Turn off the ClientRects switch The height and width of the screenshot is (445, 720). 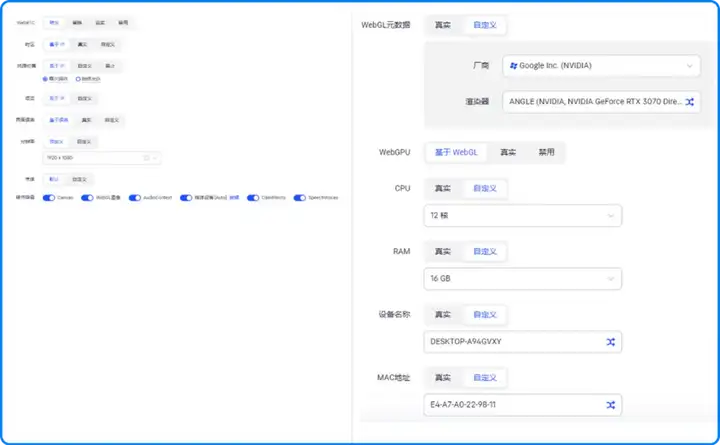(253, 198)
